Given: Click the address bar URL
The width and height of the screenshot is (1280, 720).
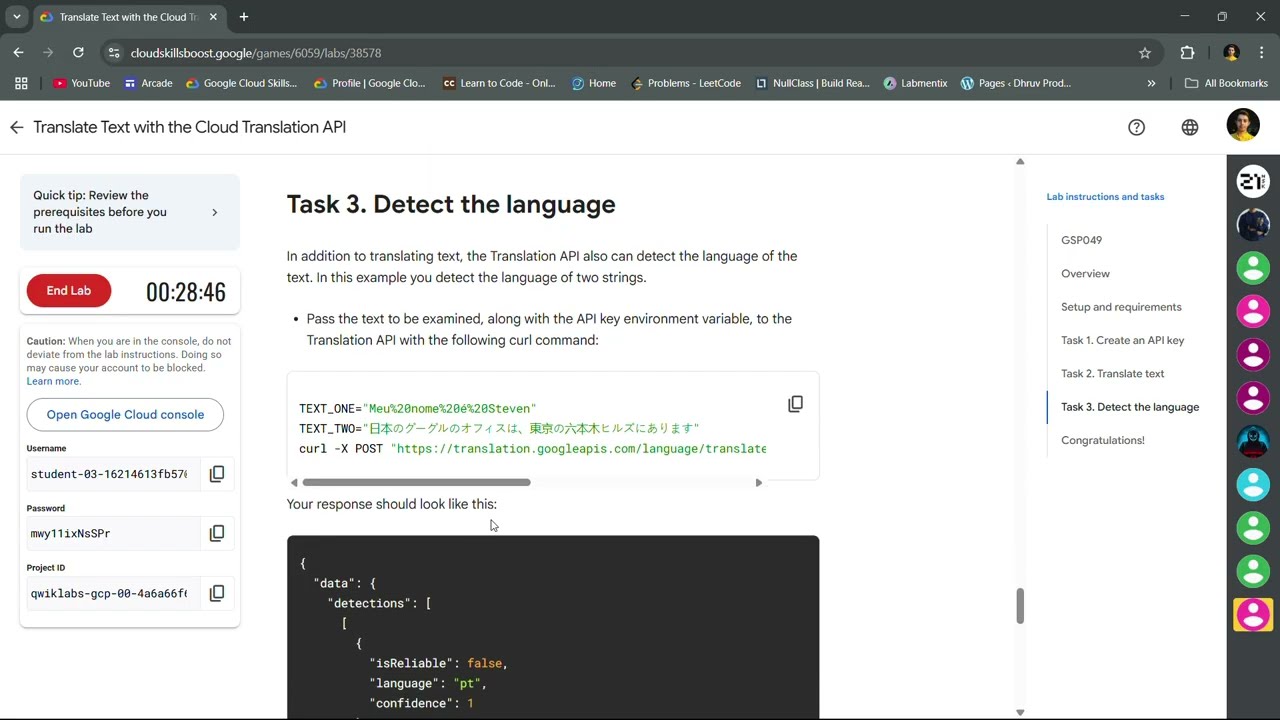Looking at the screenshot, I should 256,53.
